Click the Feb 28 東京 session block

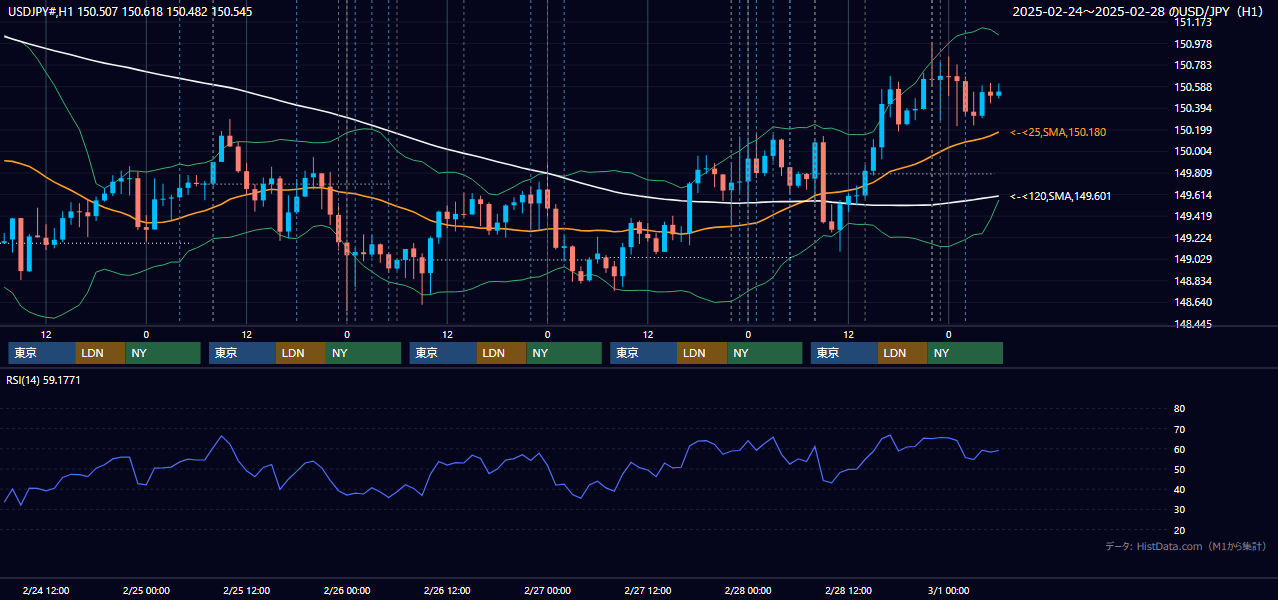click(x=844, y=353)
